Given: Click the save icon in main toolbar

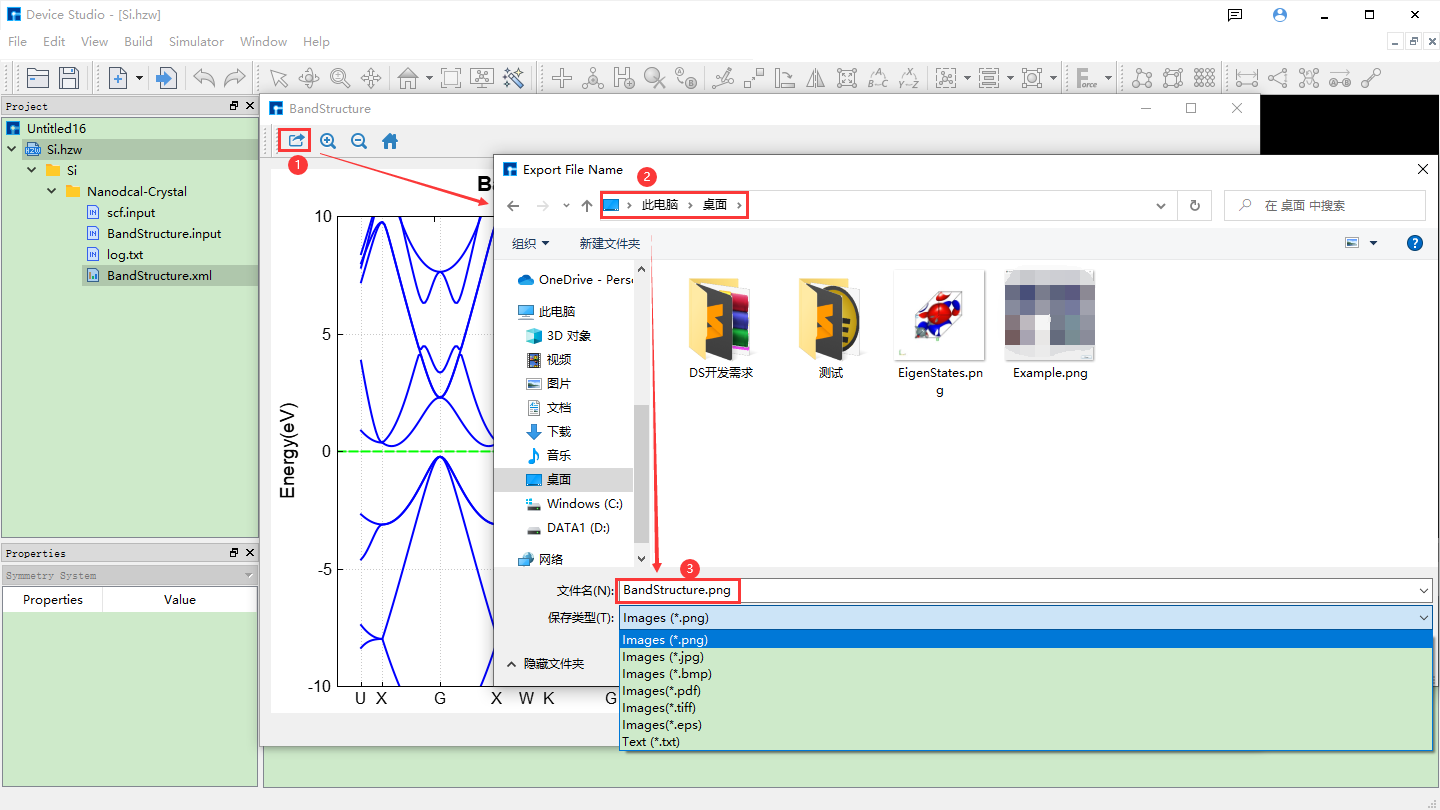Looking at the screenshot, I should pos(69,78).
